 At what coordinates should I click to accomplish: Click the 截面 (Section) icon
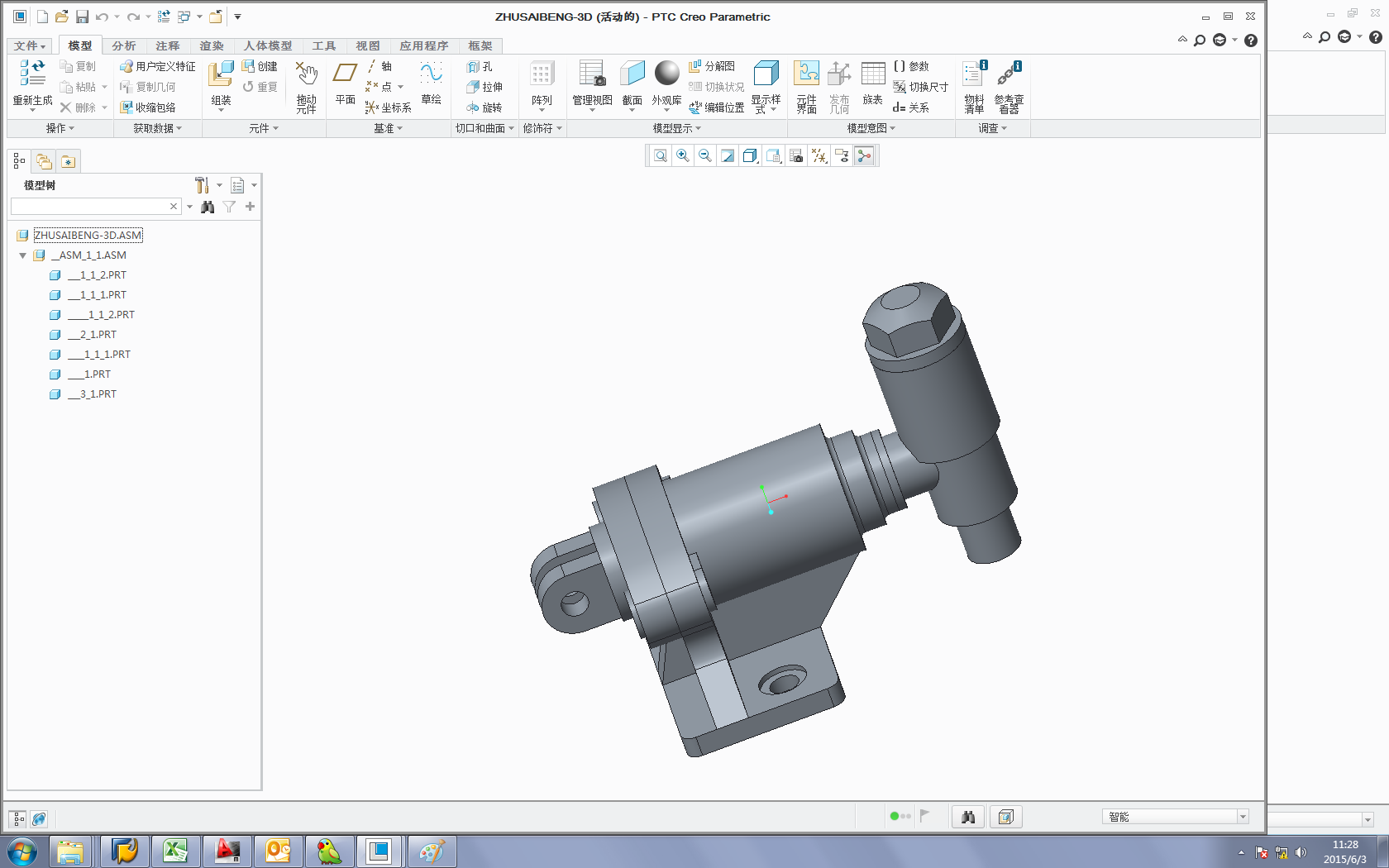tap(632, 74)
